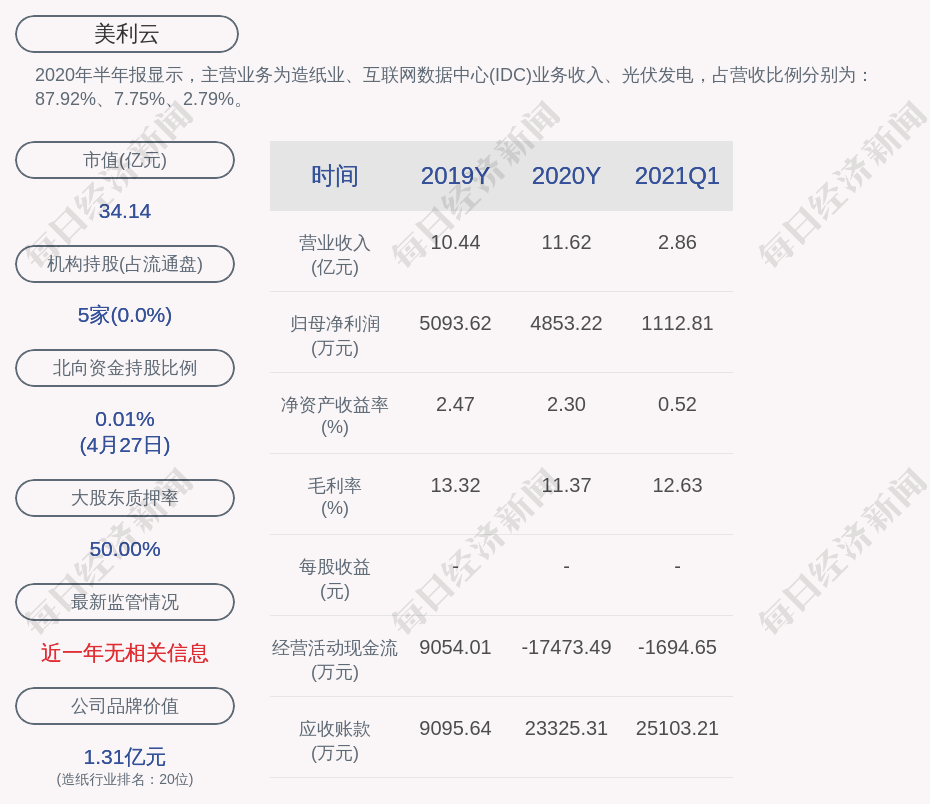The height and width of the screenshot is (804, 930).
Task: Select the 最新监管情况 label pill
Action: (x=125, y=602)
